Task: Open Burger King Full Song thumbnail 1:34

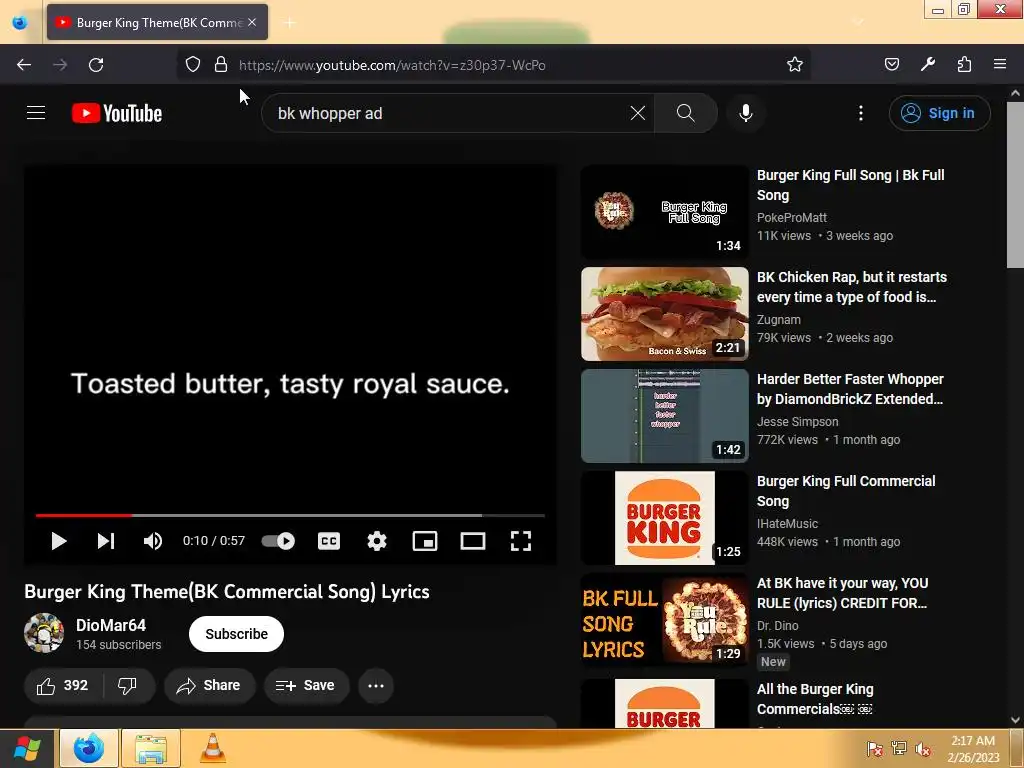Action: (x=665, y=212)
